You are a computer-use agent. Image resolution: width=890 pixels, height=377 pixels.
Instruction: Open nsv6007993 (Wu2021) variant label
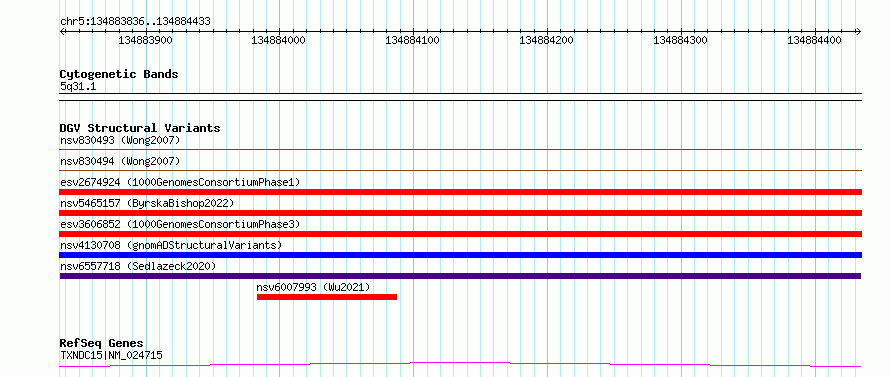click(313, 287)
